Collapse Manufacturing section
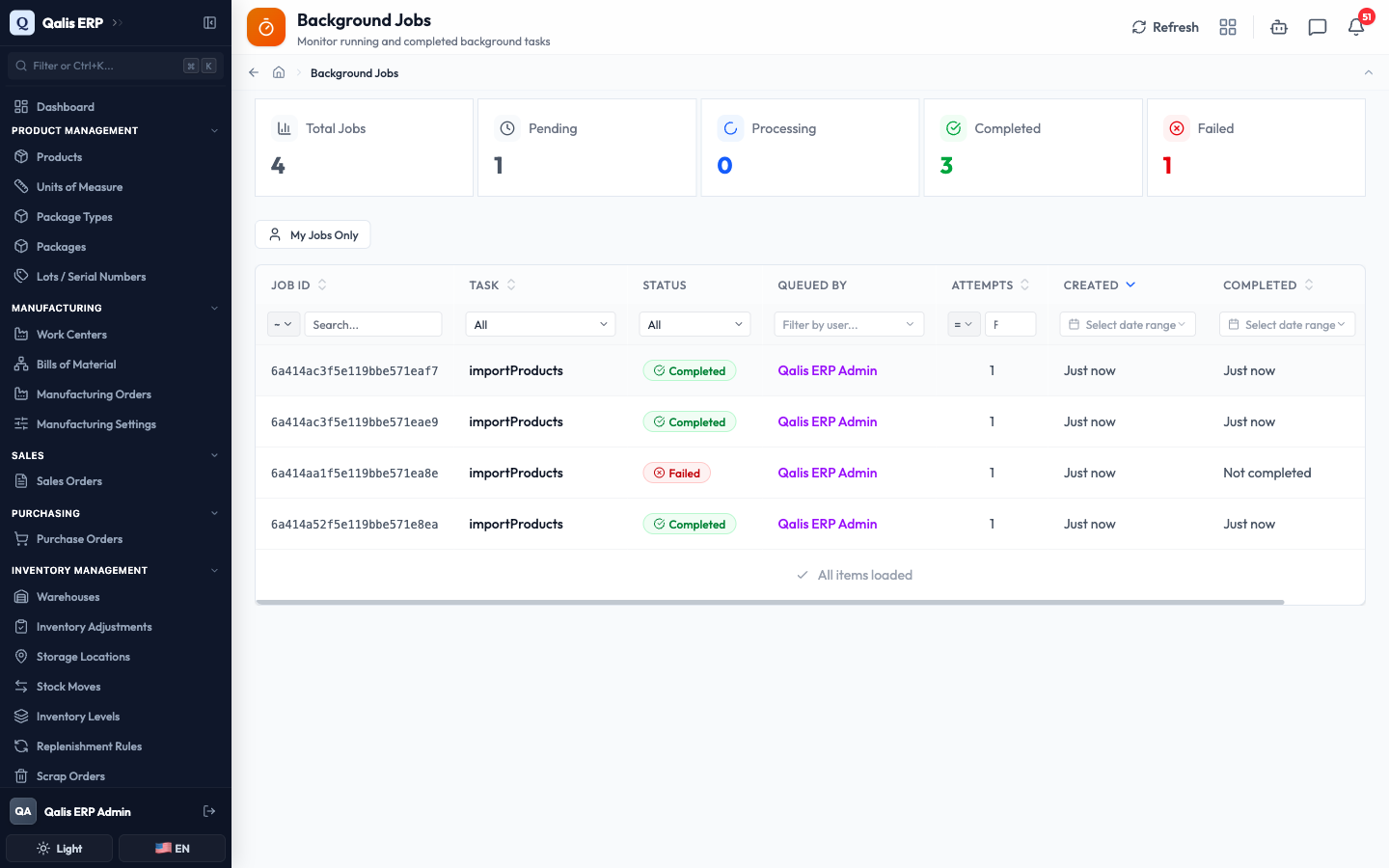1389x868 pixels. (x=214, y=309)
